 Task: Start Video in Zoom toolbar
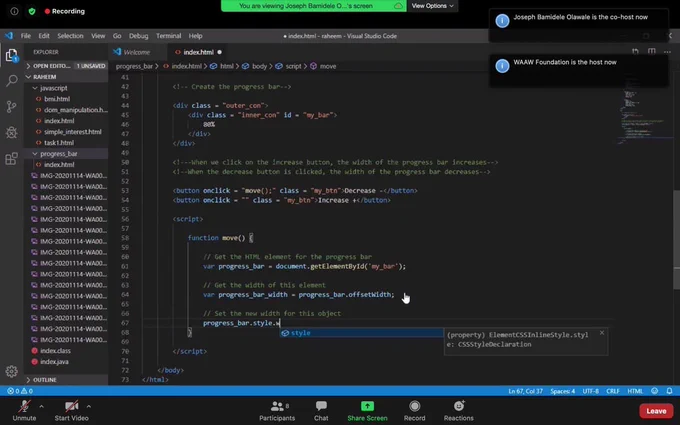[x=72, y=411]
